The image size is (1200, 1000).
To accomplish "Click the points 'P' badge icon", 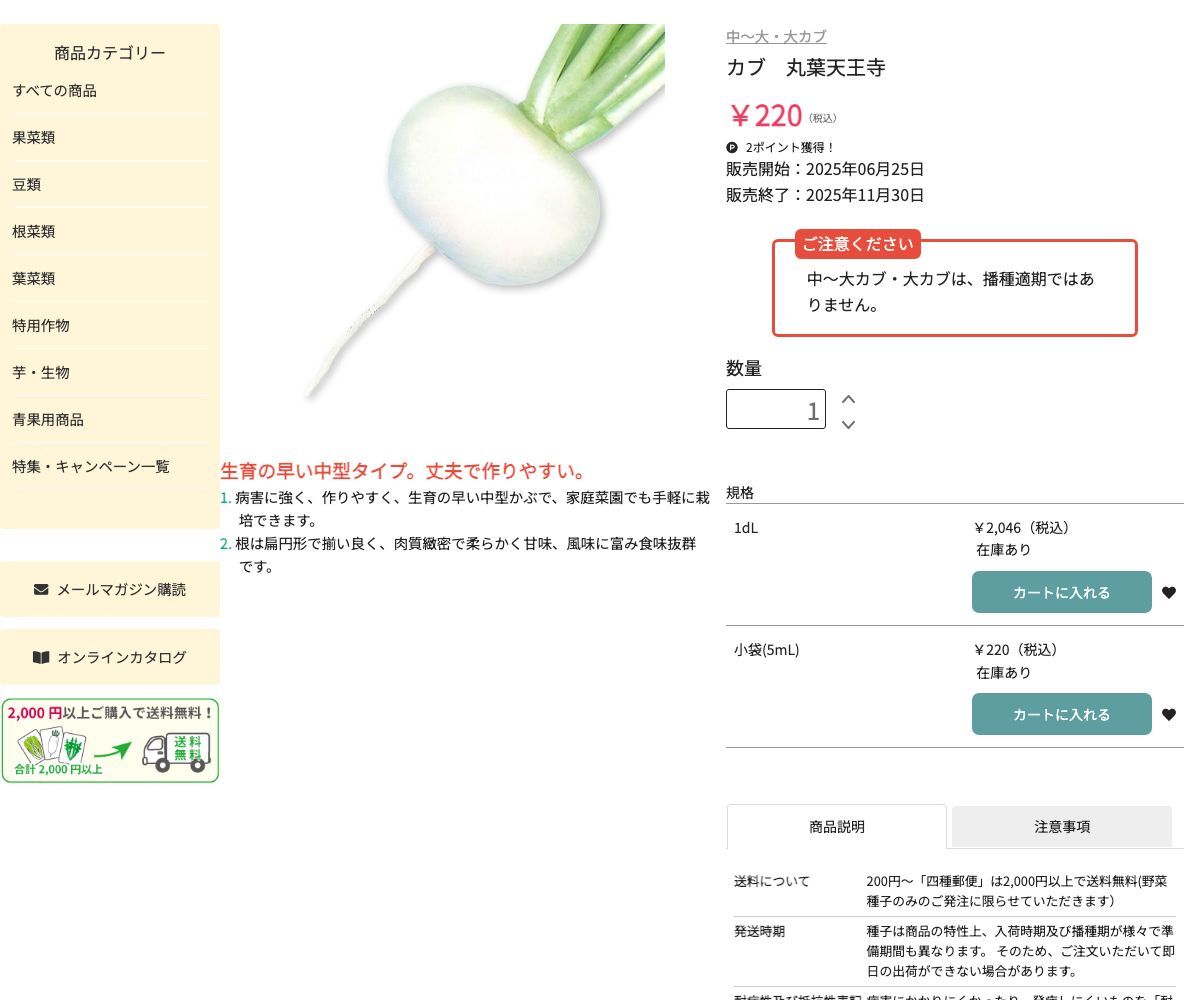I will pyautogui.click(x=732, y=147).
